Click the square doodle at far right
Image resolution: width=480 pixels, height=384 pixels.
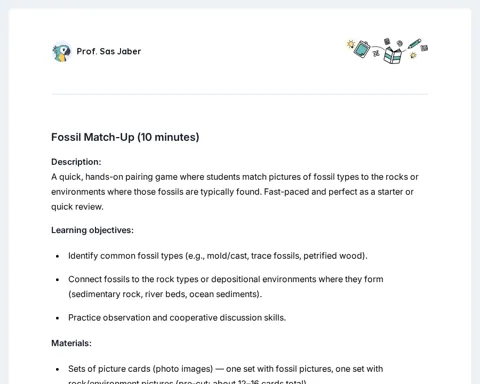pos(424,48)
